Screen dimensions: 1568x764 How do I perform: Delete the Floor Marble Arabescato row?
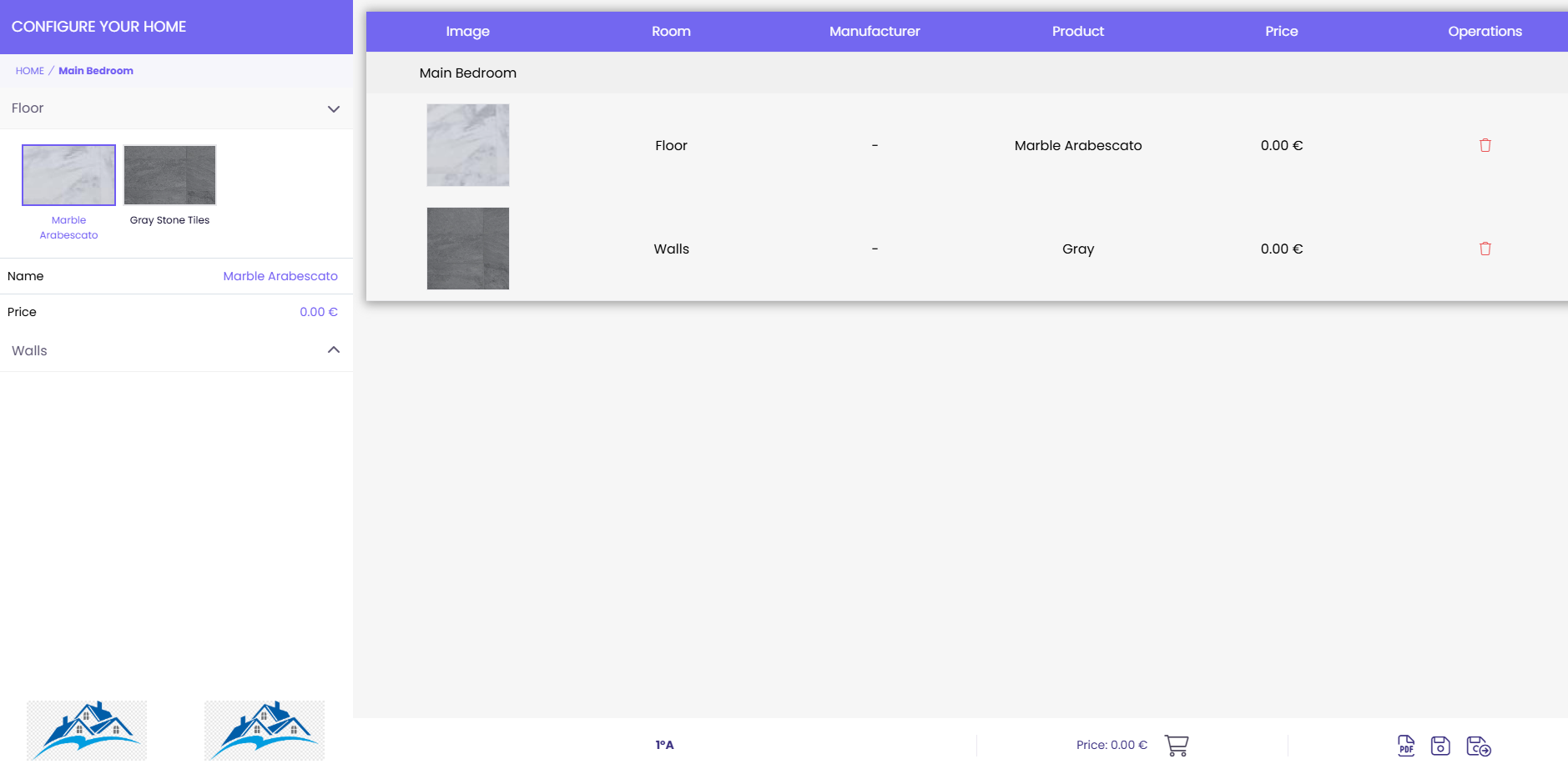[x=1485, y=145]
